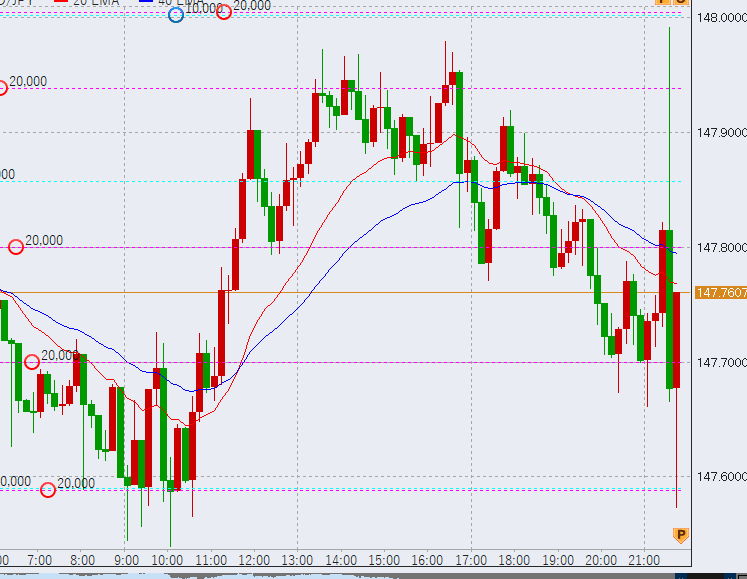The height and width of the screenshot is (579, 747).
Task: Click the 147.6000 price axis label
Action: pyautogui.click(x=721, y=477)
